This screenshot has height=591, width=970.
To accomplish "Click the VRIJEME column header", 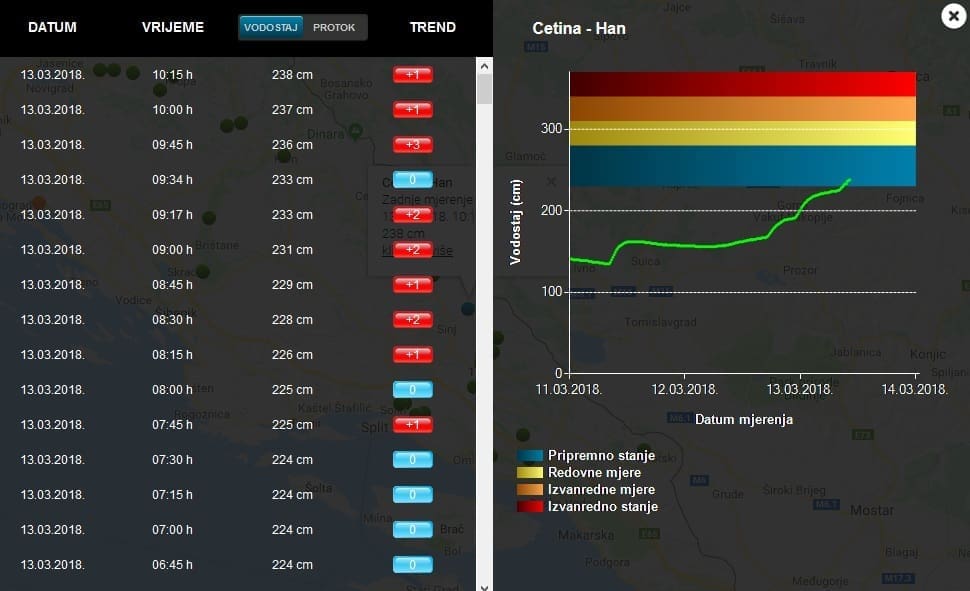I will (172, 28).
